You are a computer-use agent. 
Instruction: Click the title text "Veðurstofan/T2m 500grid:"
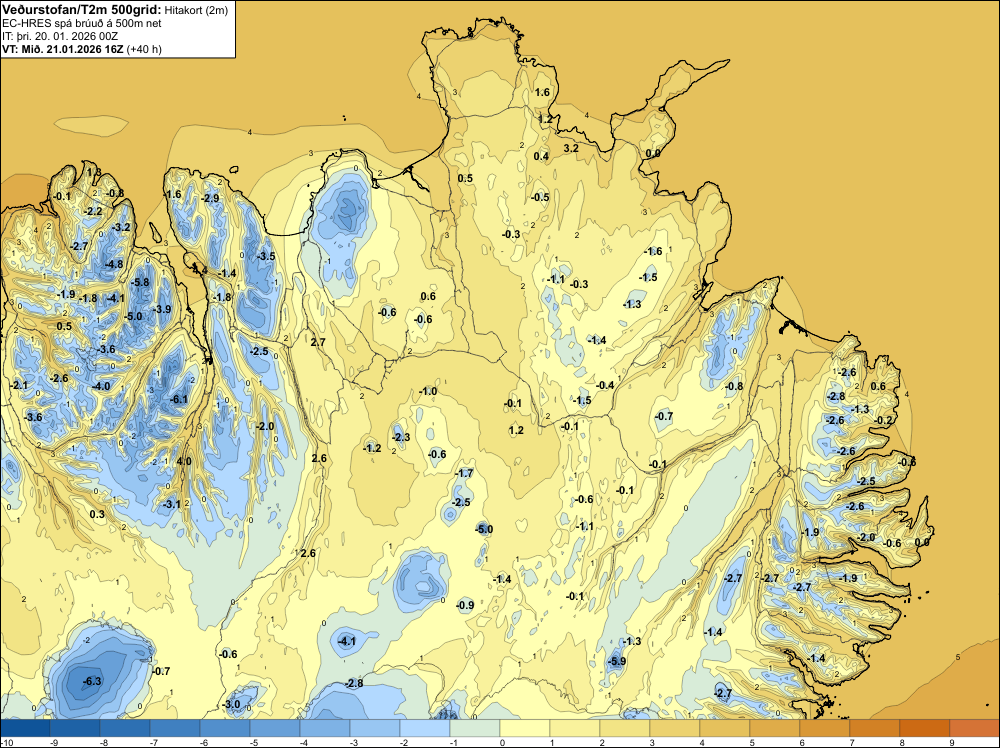tap(82, 10)
